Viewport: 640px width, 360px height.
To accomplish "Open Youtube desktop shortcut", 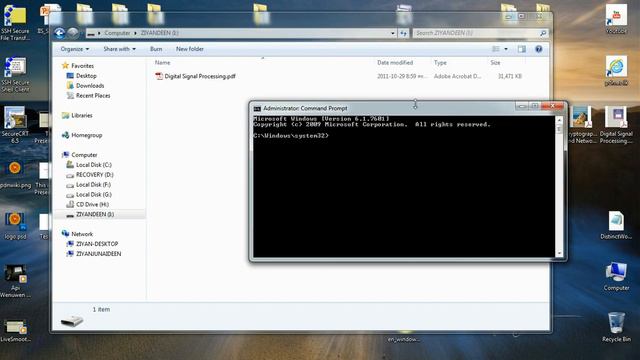I will pyautogui.click(x=616, y=19).
